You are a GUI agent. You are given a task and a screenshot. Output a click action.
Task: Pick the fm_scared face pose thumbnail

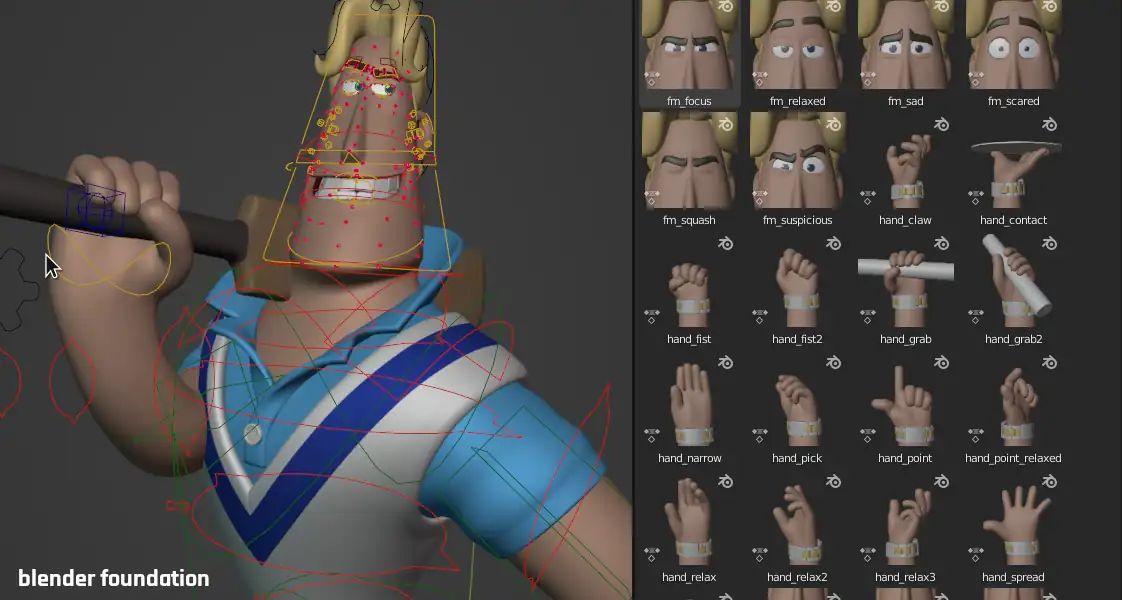point(1013,44)
